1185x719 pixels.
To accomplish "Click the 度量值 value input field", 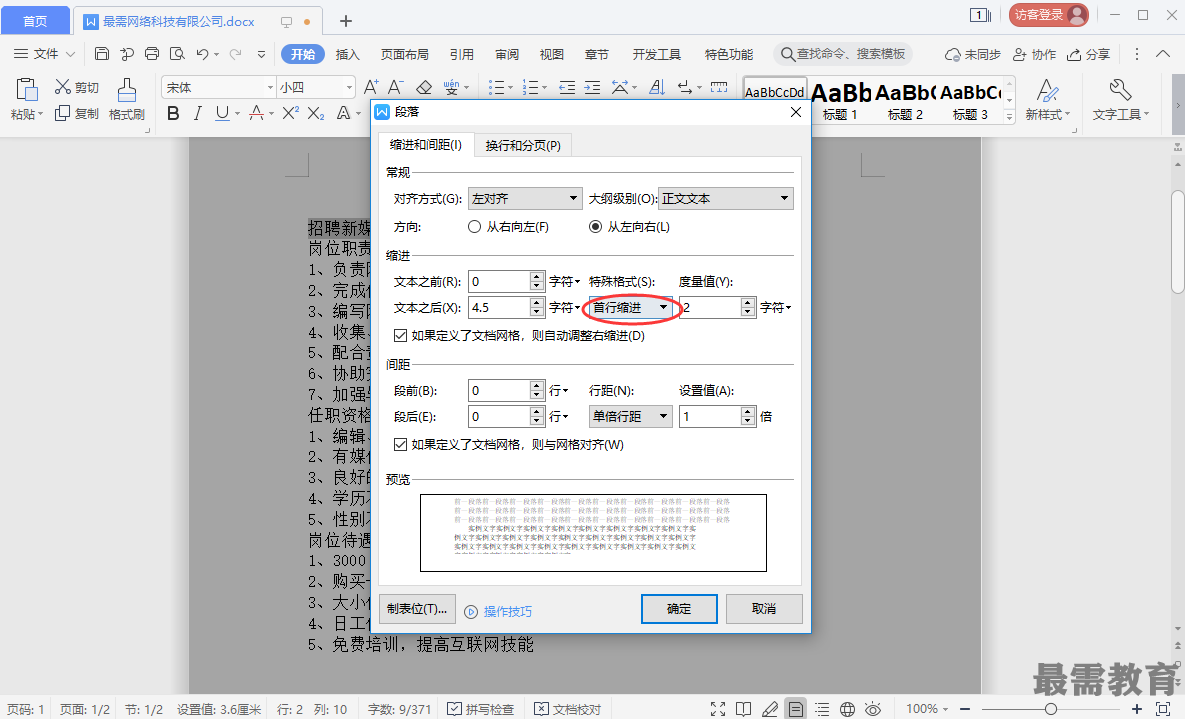I will [710, 308].
